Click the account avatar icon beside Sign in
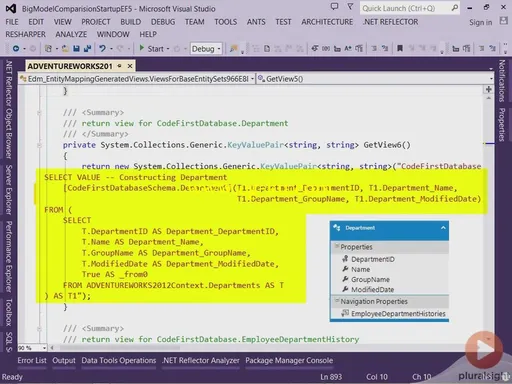Screen dimensions: 512x384 click(x=503, y=21)
